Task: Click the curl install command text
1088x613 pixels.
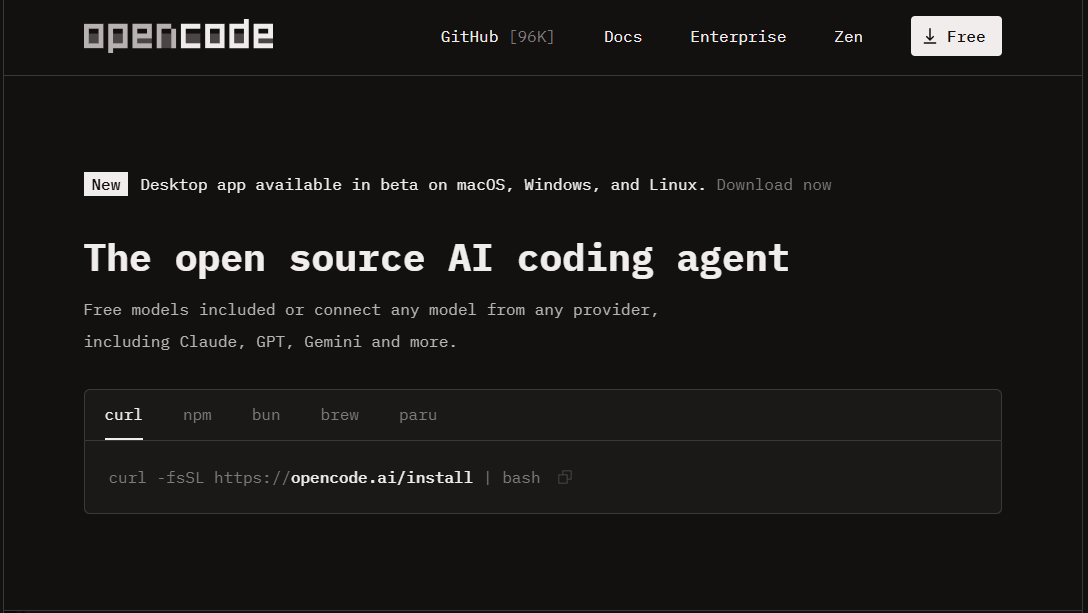Action: point(325,478)
